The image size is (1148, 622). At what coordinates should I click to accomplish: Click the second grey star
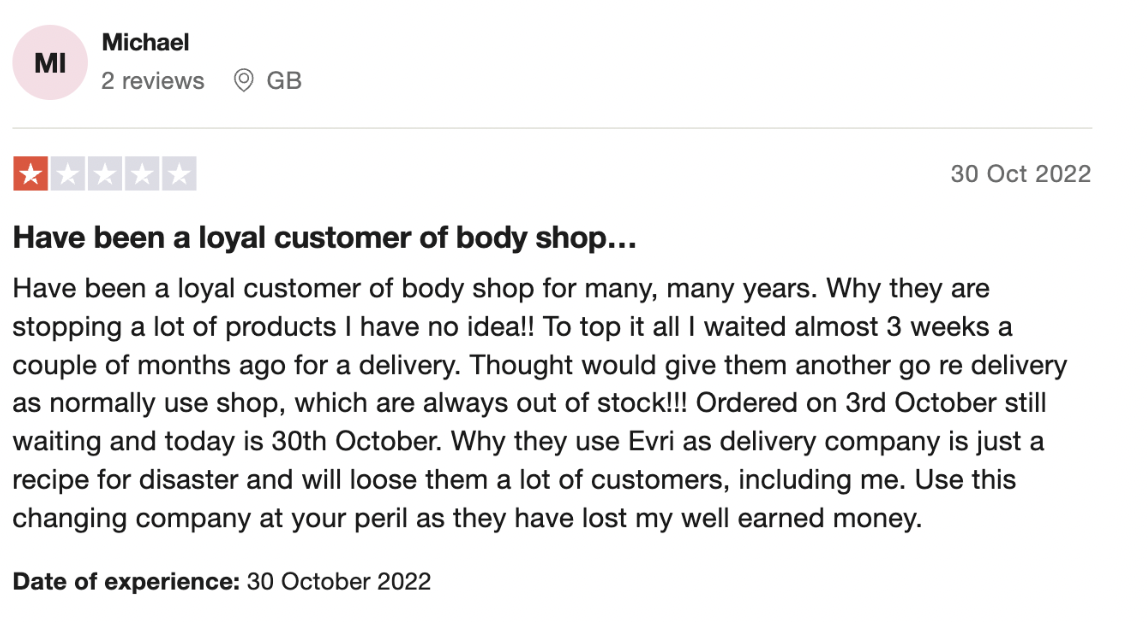tap(68, 174)
